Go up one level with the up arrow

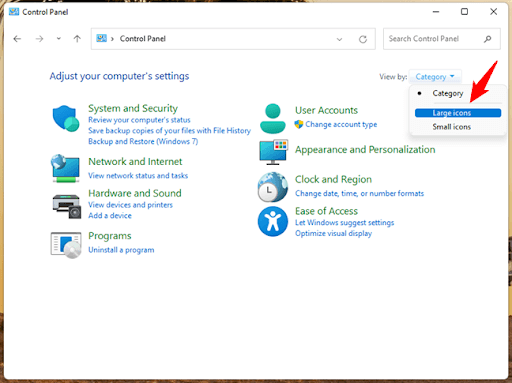click(77, 39)
